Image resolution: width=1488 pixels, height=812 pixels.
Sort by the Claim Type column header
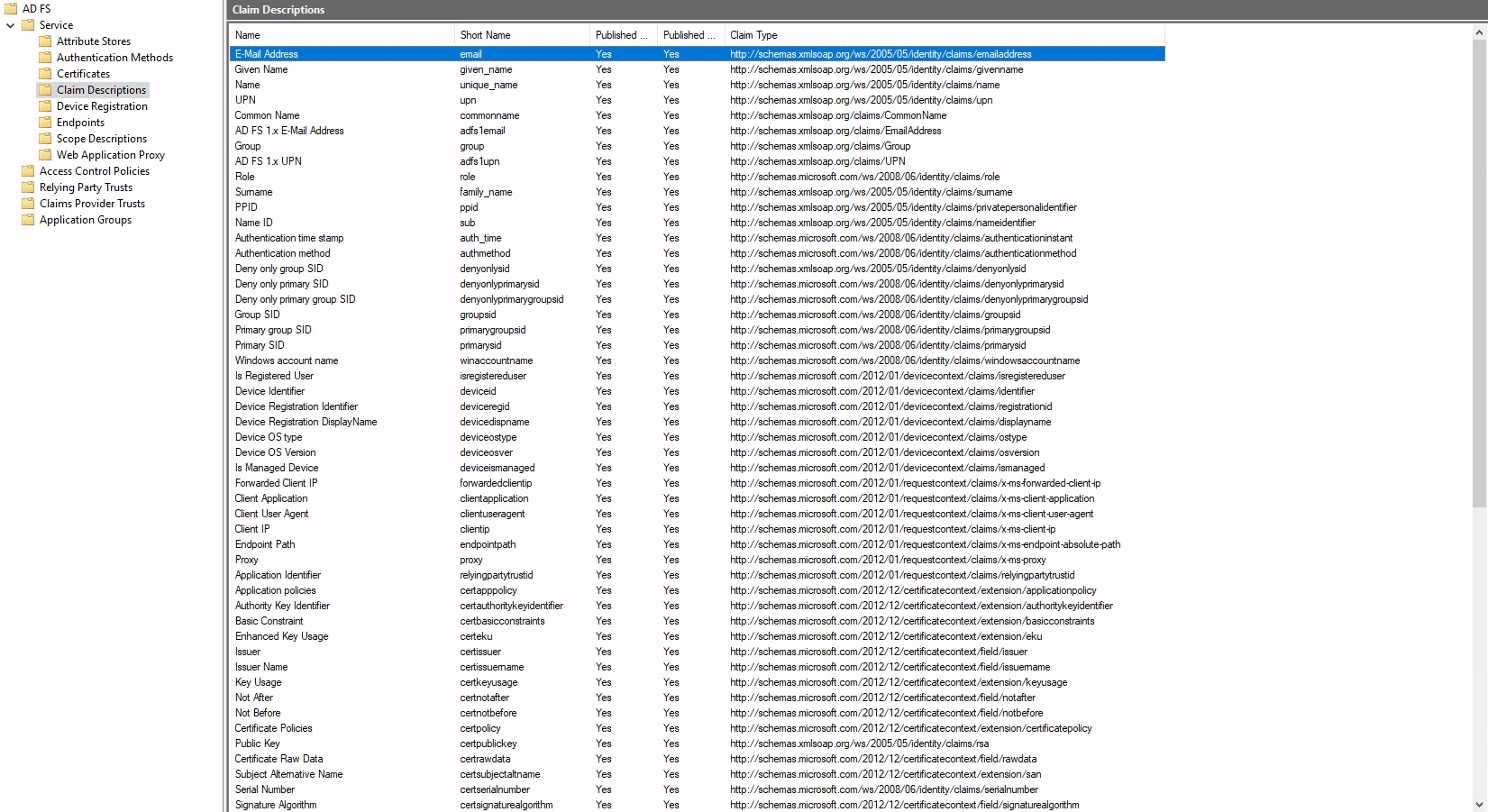(x=945, y=35)
